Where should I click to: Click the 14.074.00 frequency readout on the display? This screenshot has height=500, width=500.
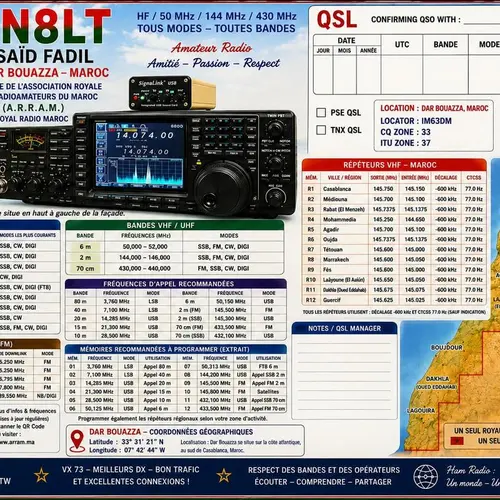click(145, 135)
